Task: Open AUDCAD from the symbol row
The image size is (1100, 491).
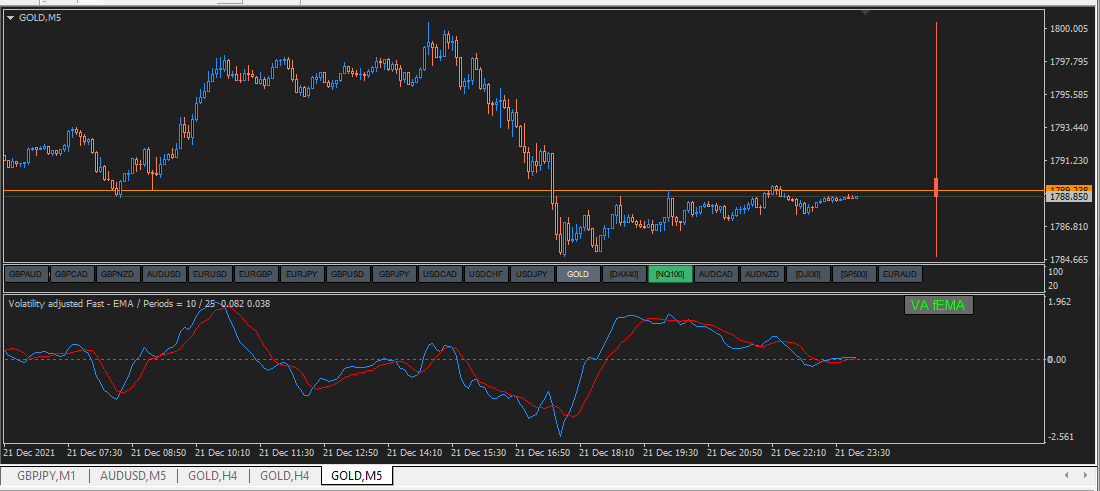Action: pos(716,274)
